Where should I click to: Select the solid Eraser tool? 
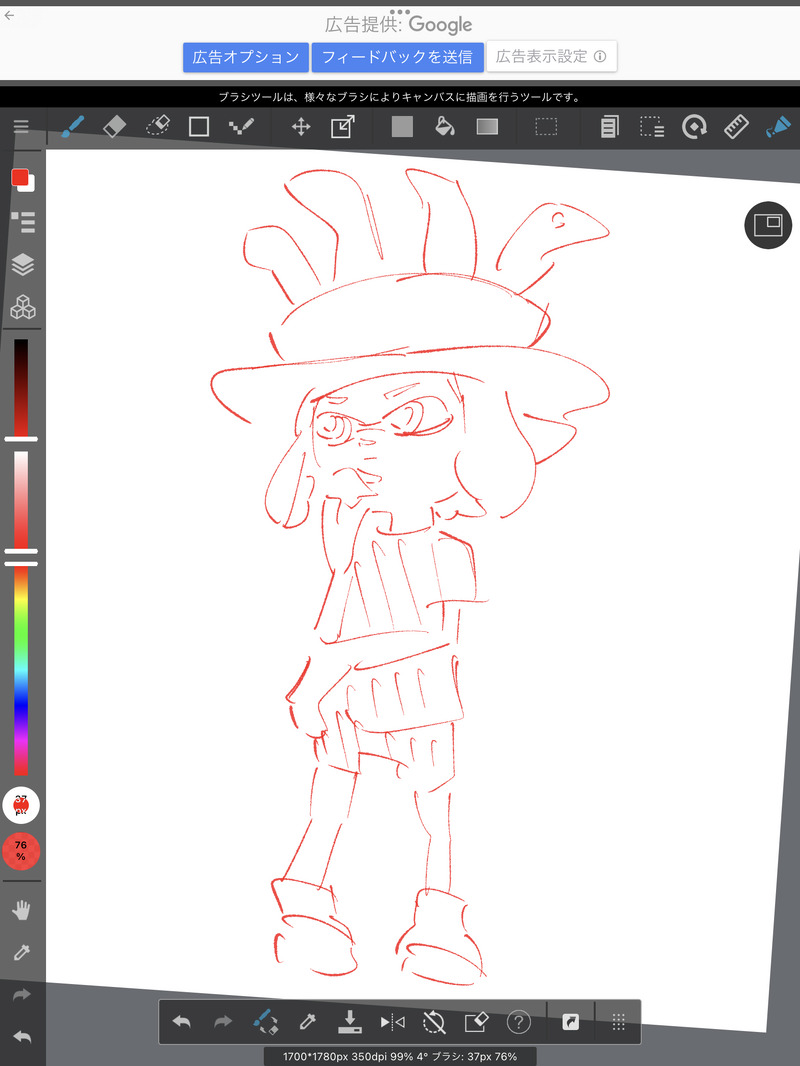click(x=114, y=126)
